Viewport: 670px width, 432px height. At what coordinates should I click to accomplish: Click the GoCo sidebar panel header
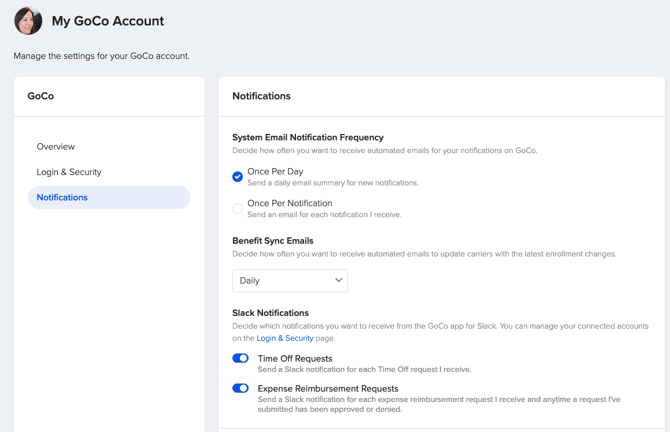click(x=41, y=96)
